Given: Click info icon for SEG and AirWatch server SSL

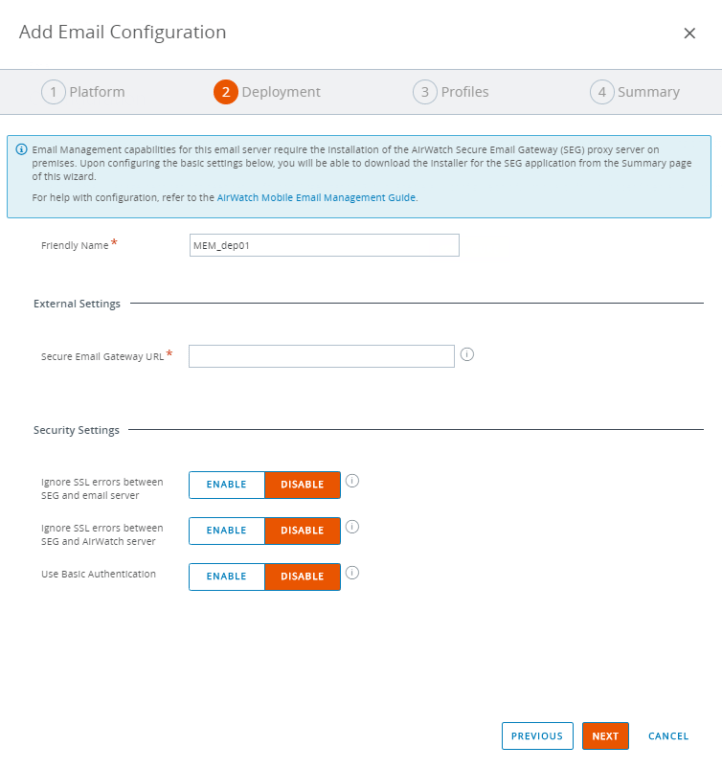Looking at the screenshot, I should pyautogui.click(x=352, y=527).
